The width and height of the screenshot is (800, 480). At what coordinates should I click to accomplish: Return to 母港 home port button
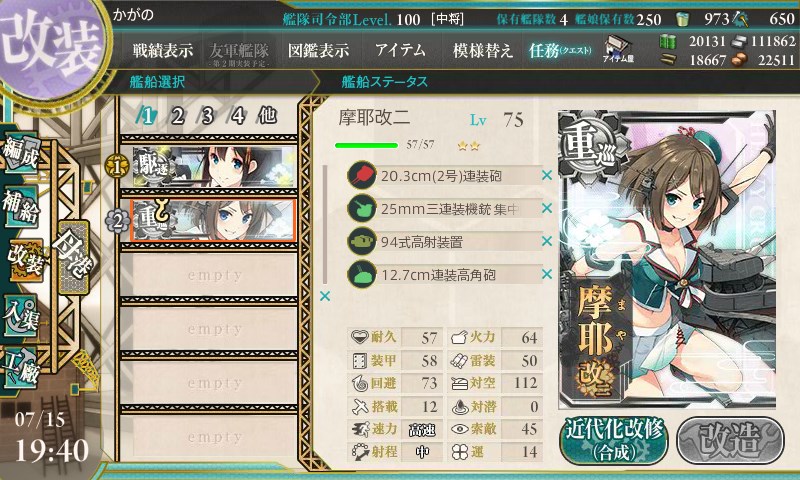73,258
